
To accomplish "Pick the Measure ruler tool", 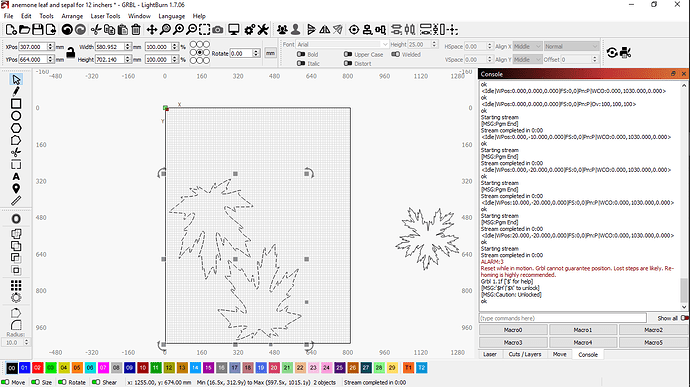I will click(x=16, y=201).
